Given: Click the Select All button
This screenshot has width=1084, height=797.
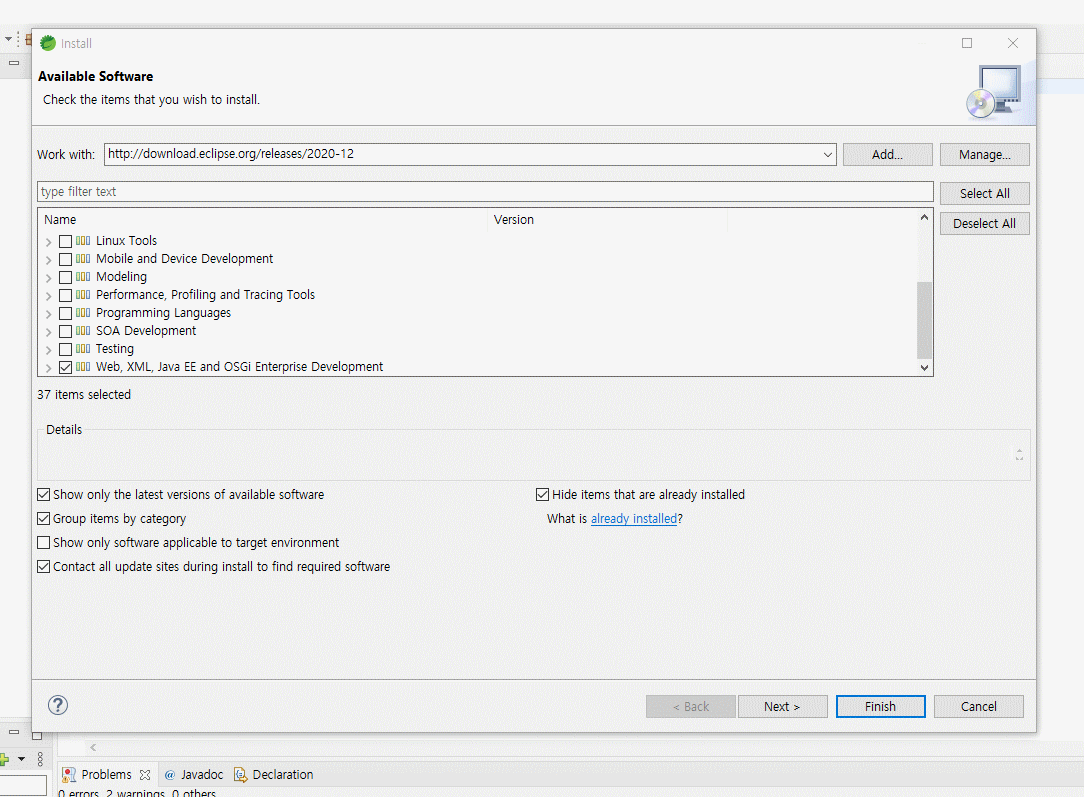Looking at the screenshot, I should point(984,194).
